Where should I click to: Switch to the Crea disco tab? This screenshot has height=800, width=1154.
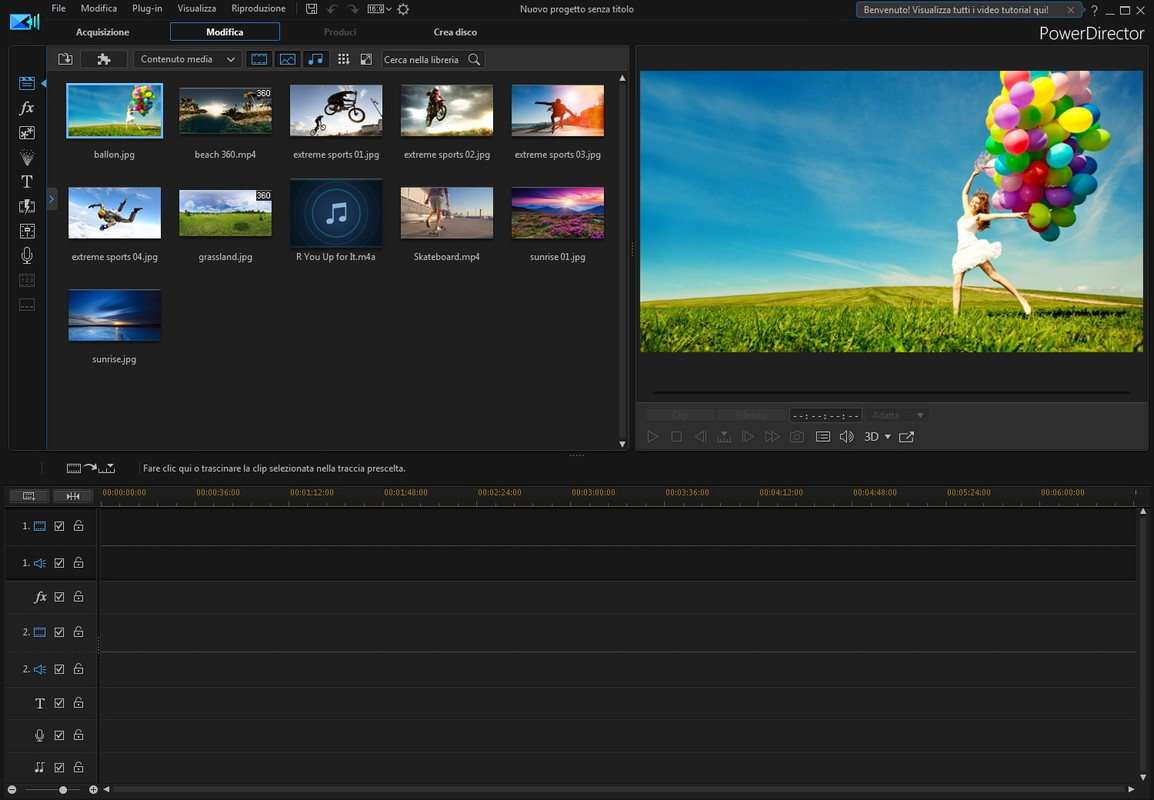pos(455,32)
